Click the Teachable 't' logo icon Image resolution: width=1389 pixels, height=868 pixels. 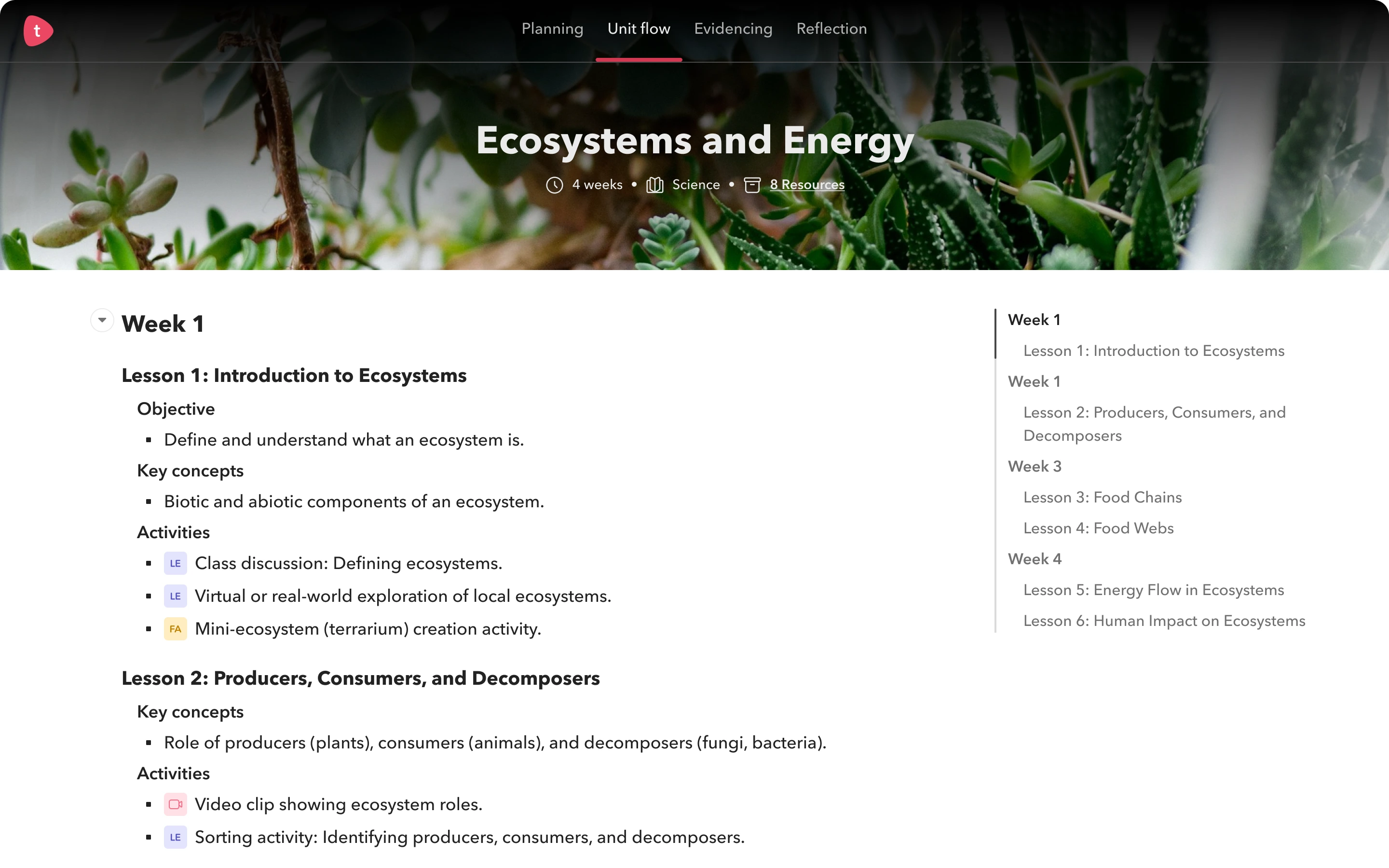(37, 30)
